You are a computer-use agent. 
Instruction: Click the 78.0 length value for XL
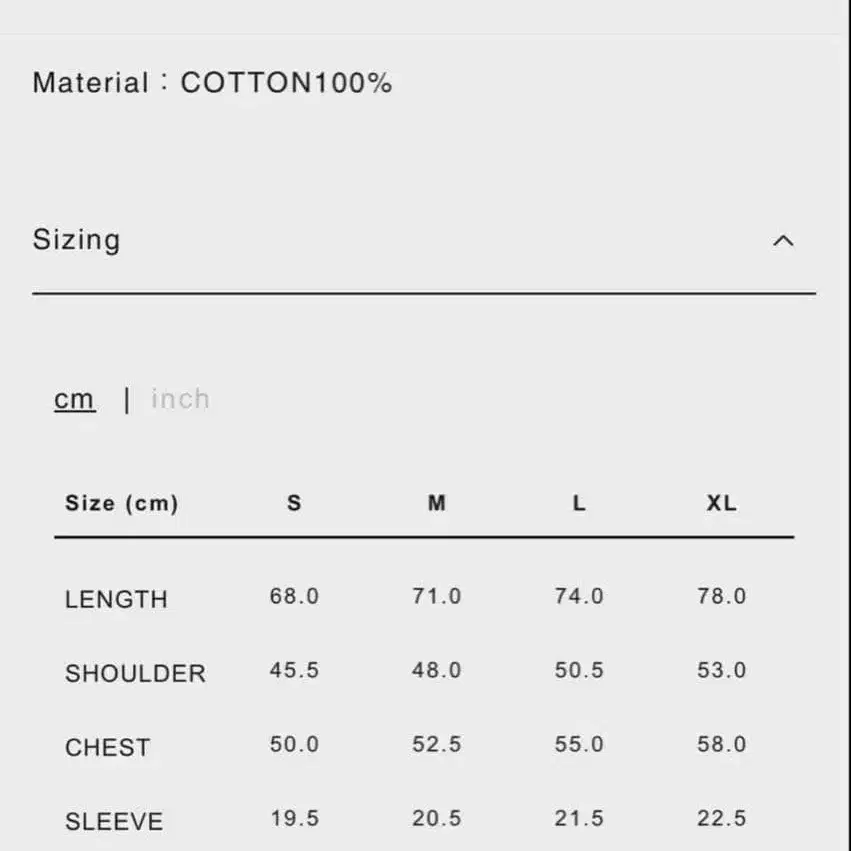[721, 596]
